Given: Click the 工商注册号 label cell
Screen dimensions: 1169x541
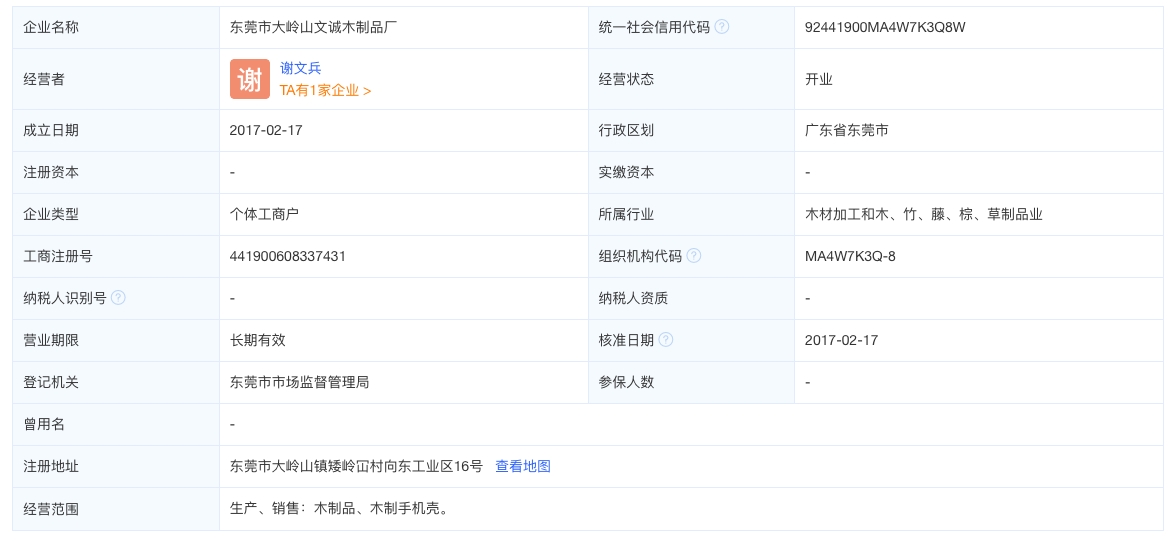Looking at the screenshot, I should click(116, 256).
